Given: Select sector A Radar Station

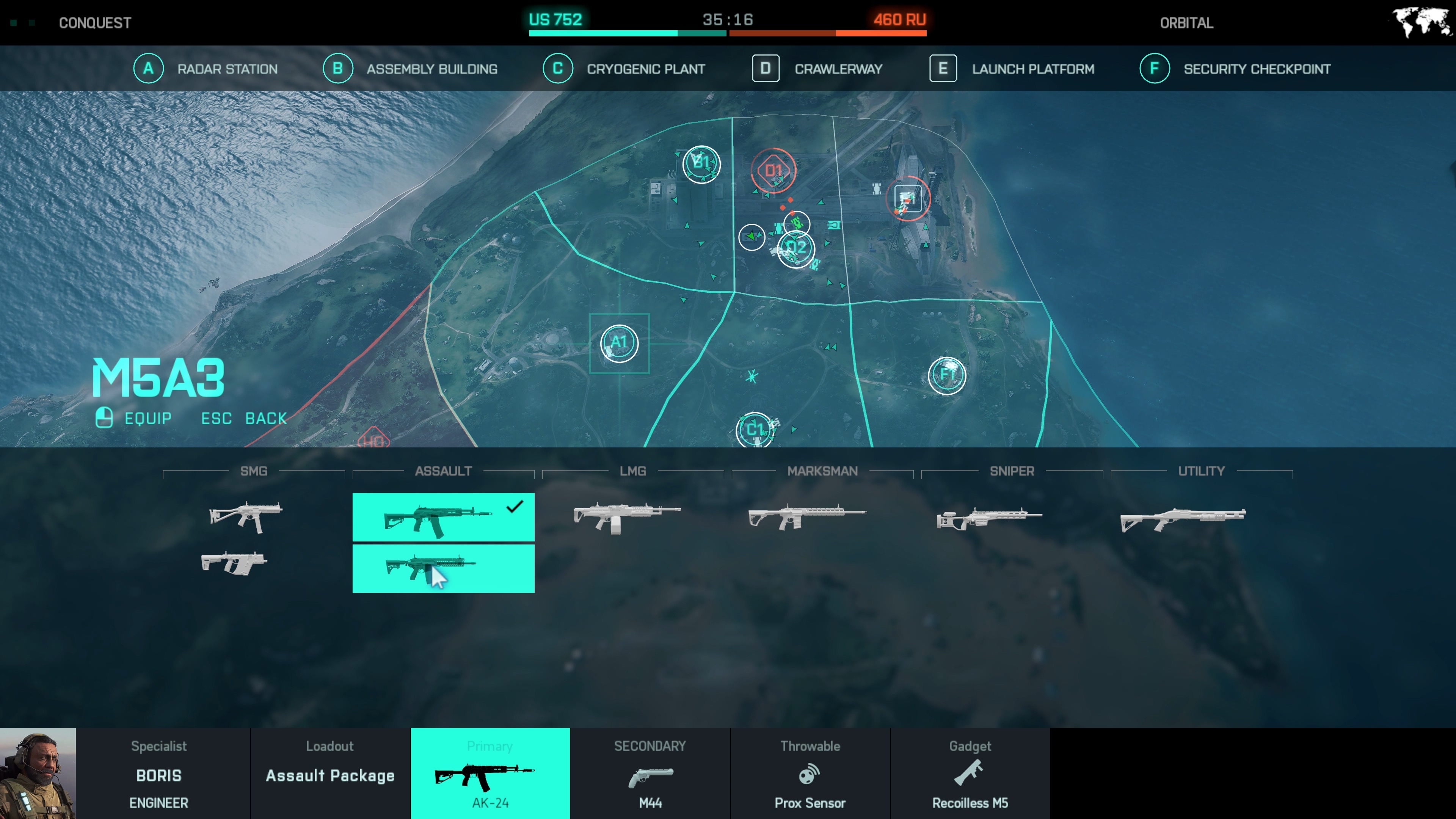Looking at the screenshot, I should coord(205,68).
